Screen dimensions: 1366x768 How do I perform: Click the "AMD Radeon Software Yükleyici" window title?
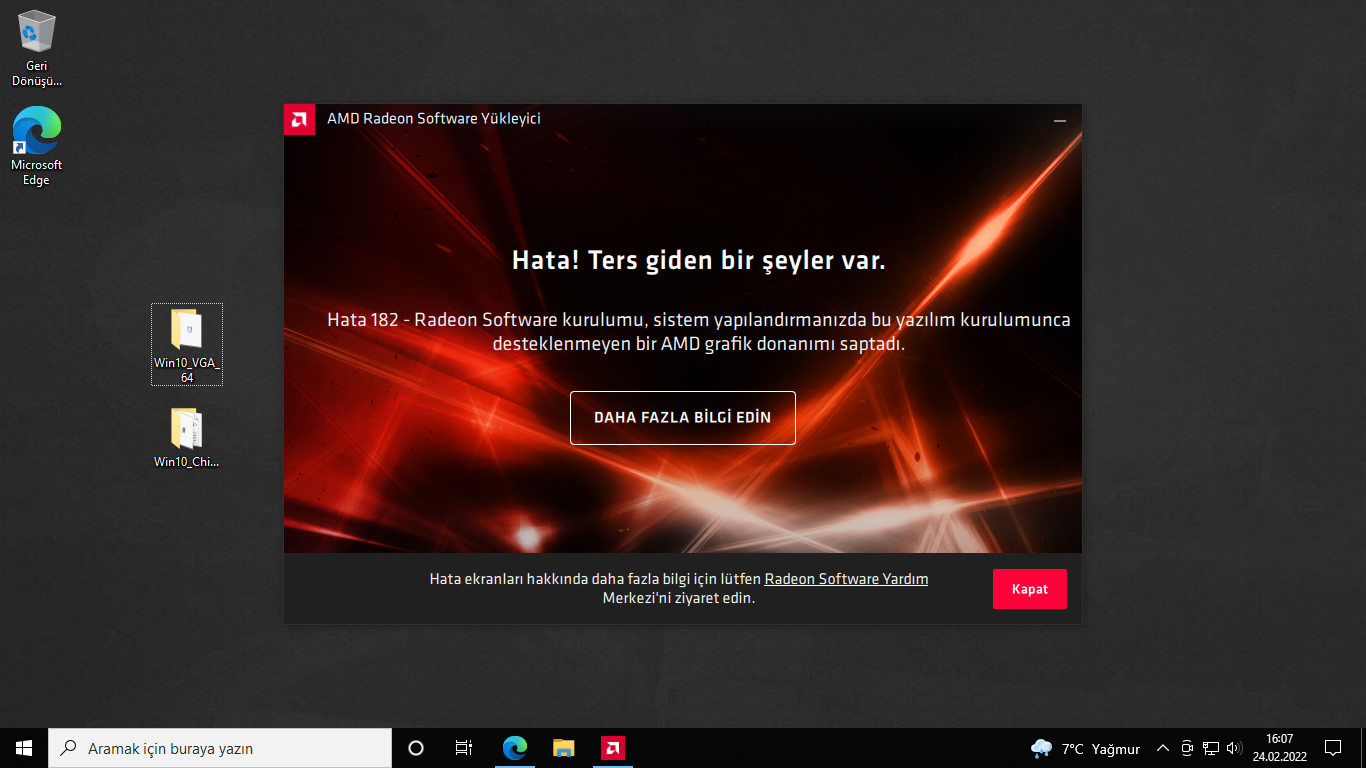tap(434, 119)
